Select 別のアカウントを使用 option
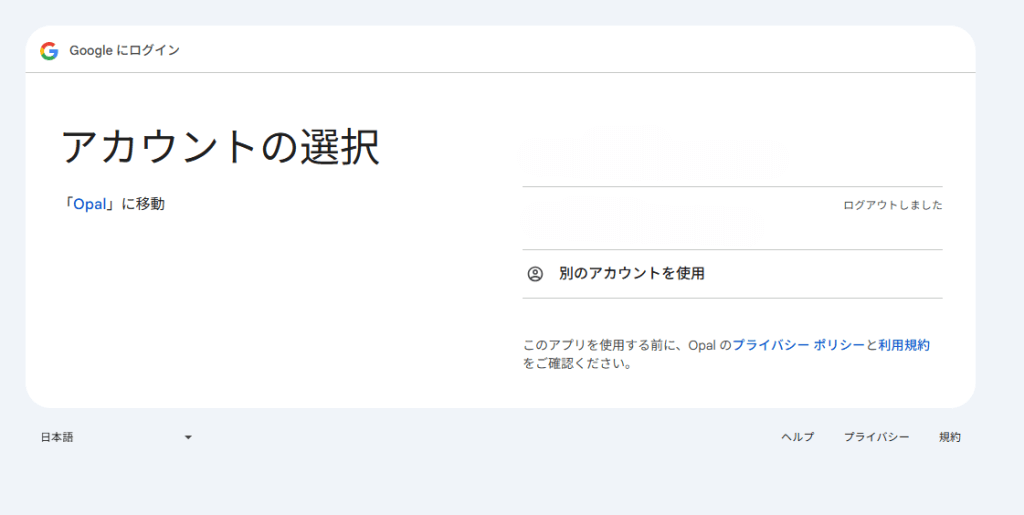The width and height of the screenshot is (1024, 515). [x=732, y=274]
